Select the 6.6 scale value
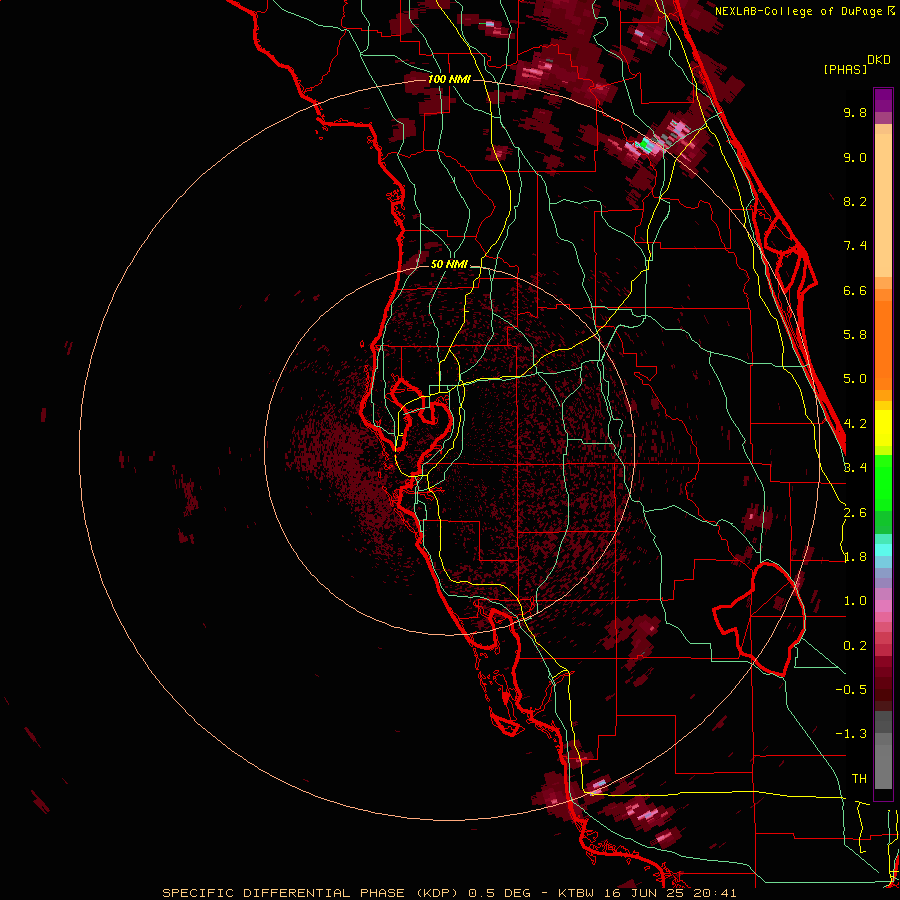 855,290
